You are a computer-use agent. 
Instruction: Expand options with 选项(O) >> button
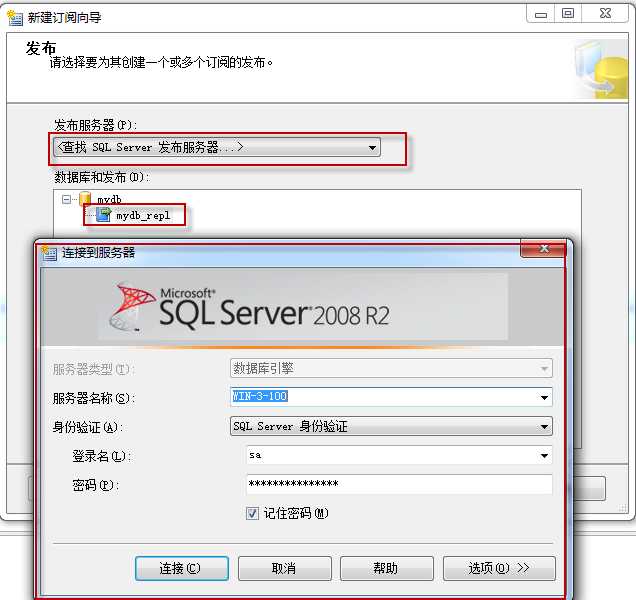click(x=499, y=568)
